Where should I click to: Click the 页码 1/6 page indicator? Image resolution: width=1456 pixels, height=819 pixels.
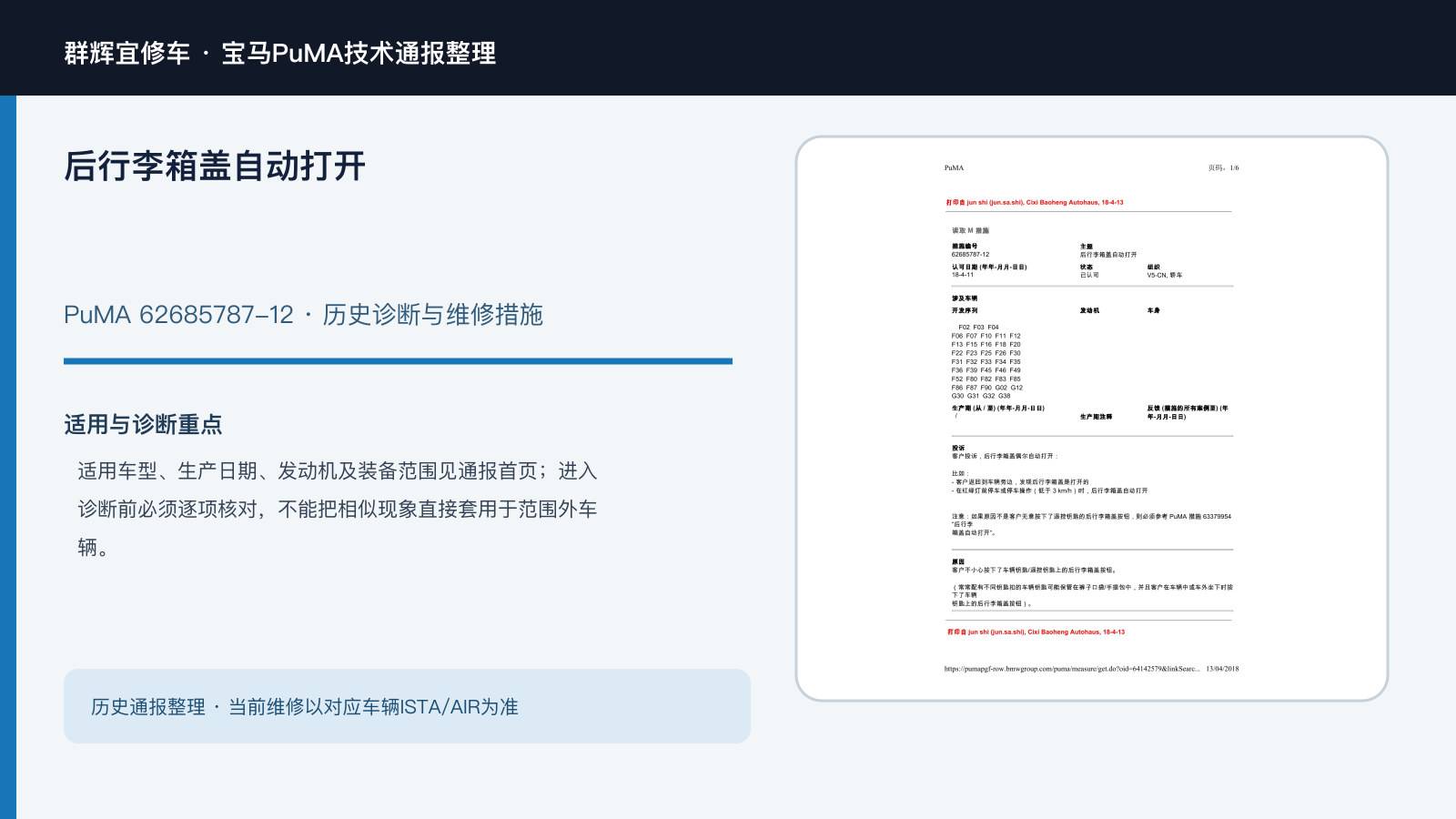[1223, 168]
